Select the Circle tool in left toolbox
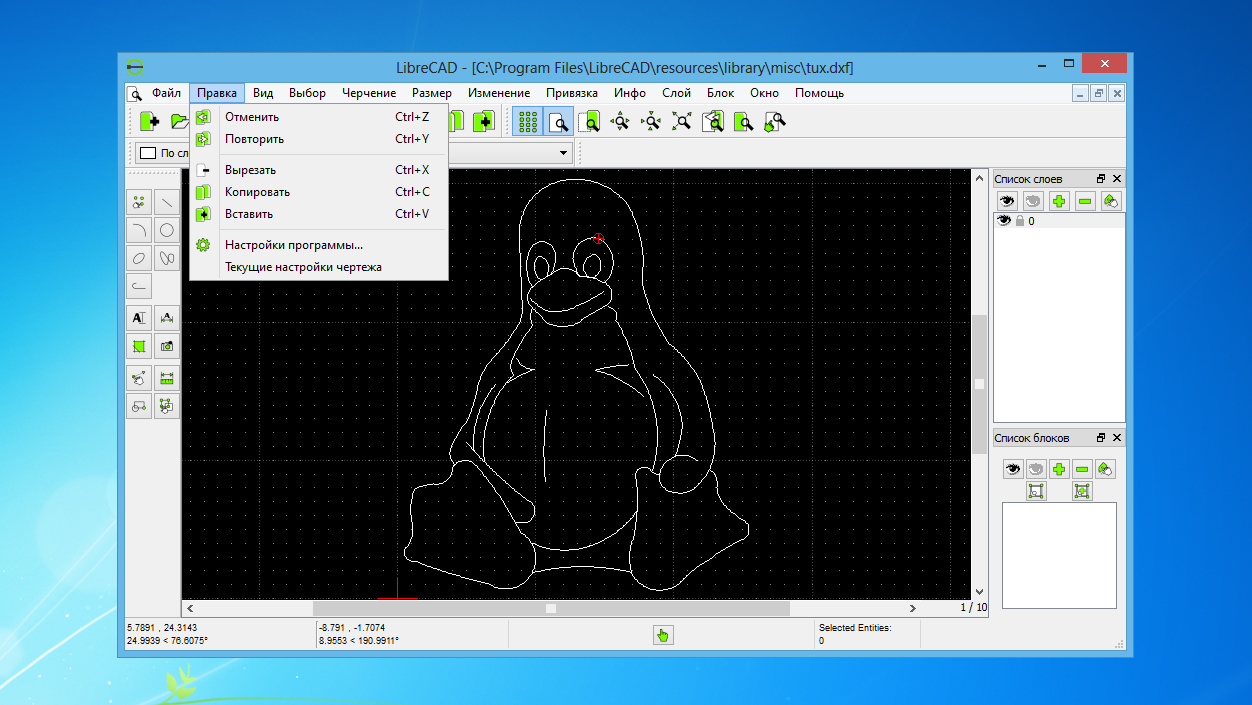The image size is (1252, 705). point(167,230)
